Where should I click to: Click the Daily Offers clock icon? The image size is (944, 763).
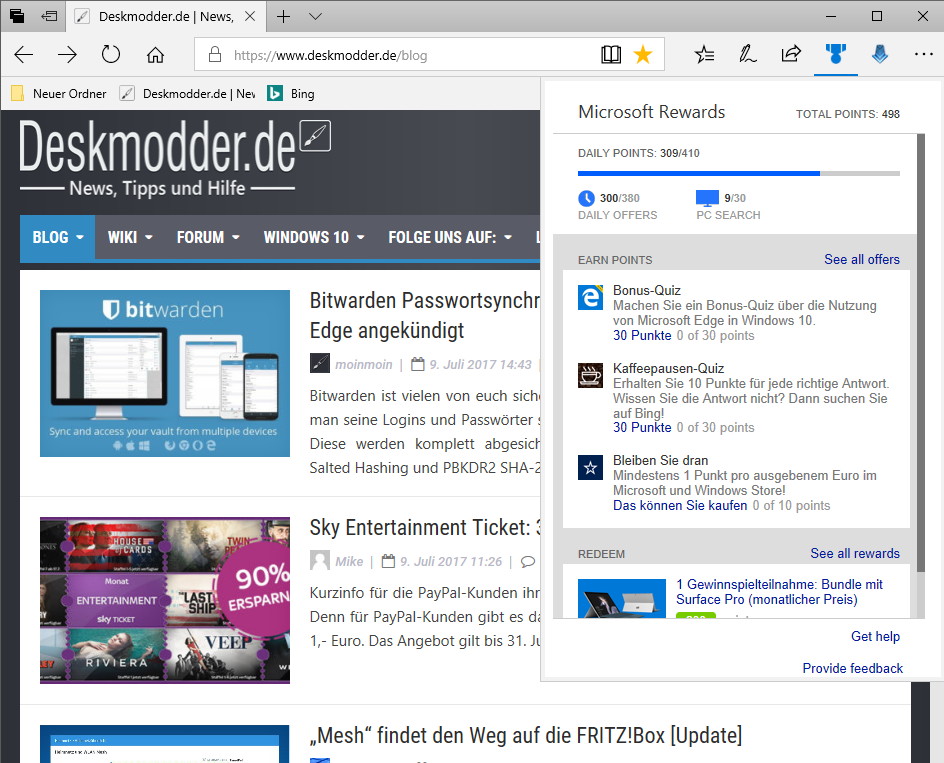(586, 198)
